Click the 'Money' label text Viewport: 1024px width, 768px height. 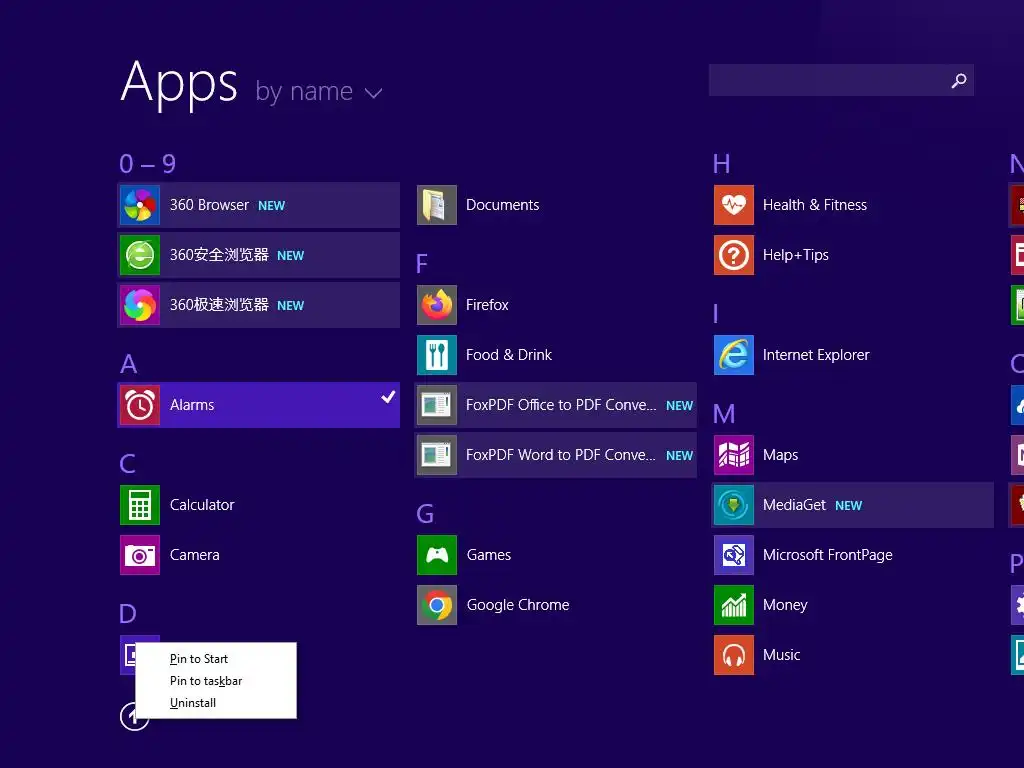click(x=785, y=605)
